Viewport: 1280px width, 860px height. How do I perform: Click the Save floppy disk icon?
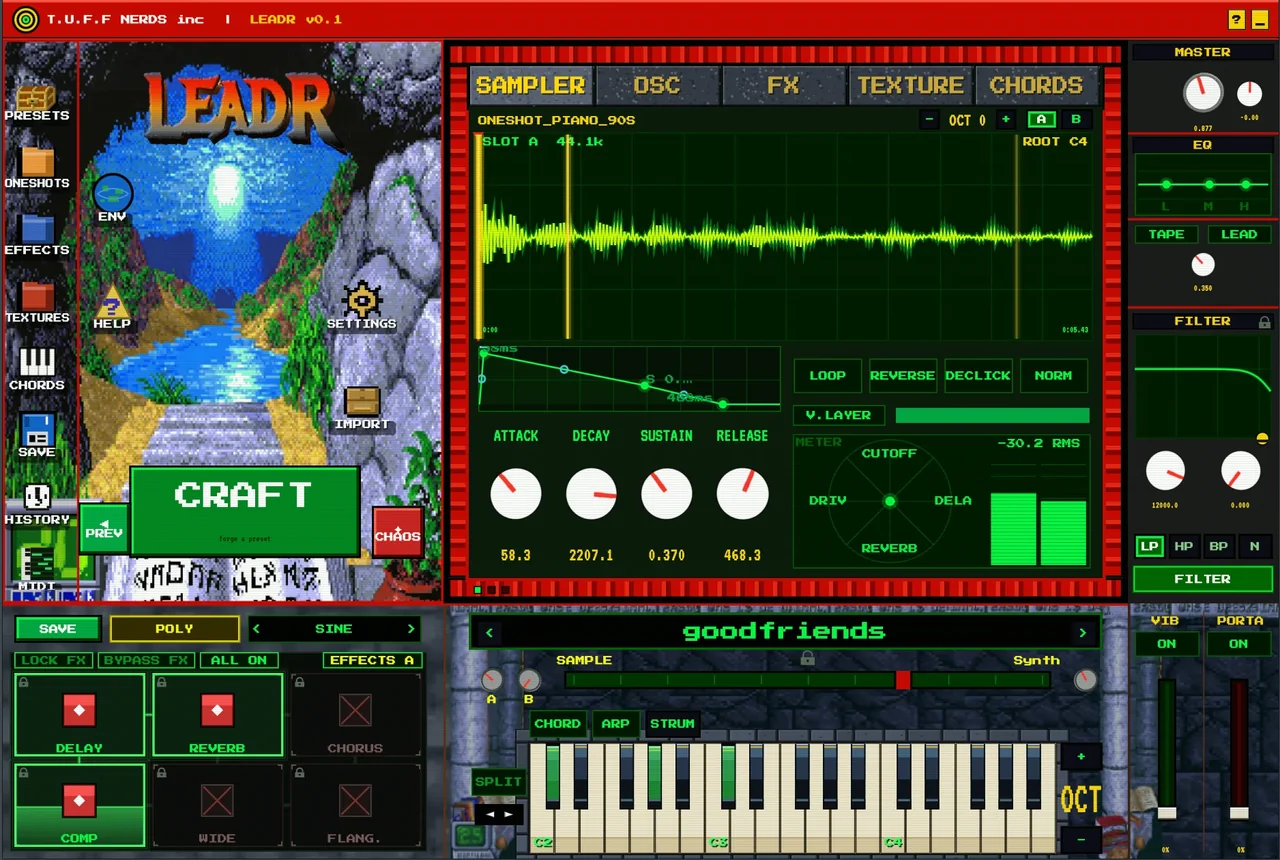pyautogui.click(x=37, y=430)
